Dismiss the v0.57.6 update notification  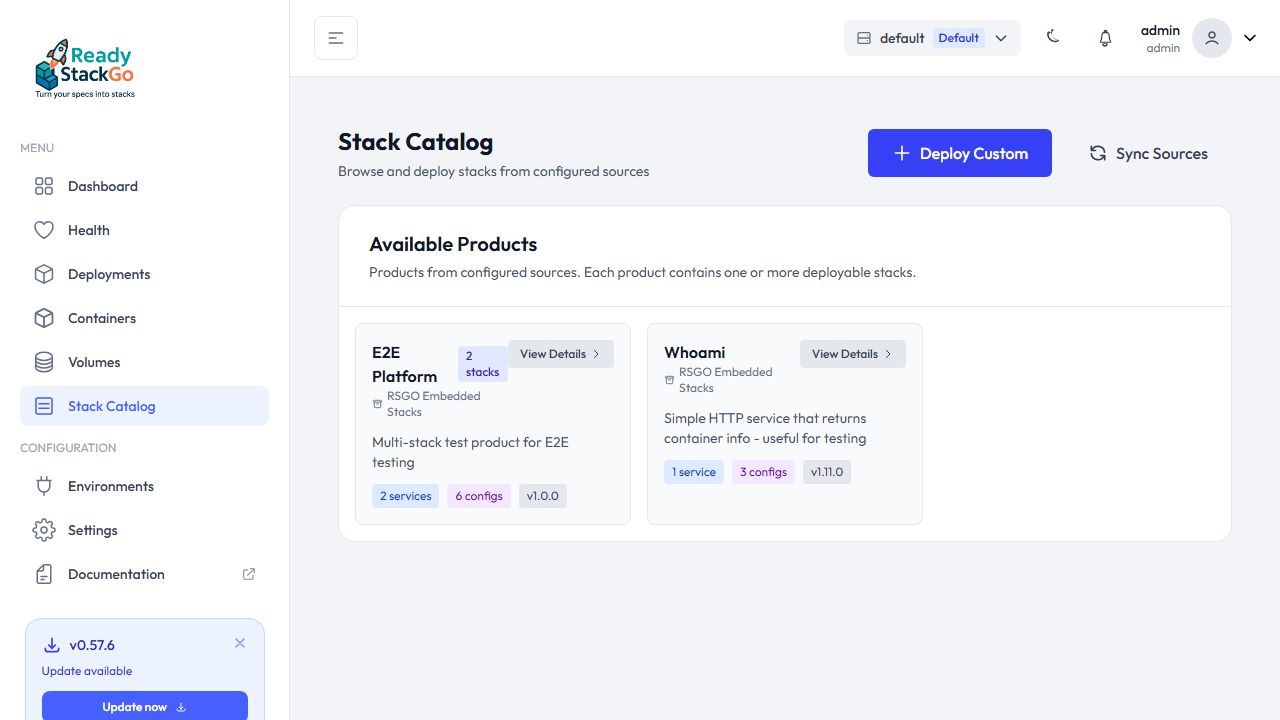239,643
